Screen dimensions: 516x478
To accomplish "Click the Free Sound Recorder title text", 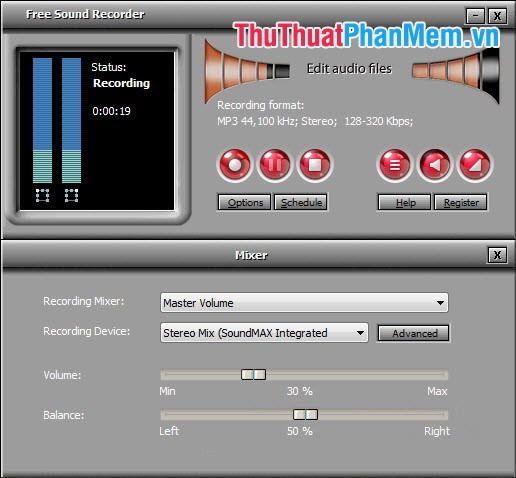I will pos(85,14).
